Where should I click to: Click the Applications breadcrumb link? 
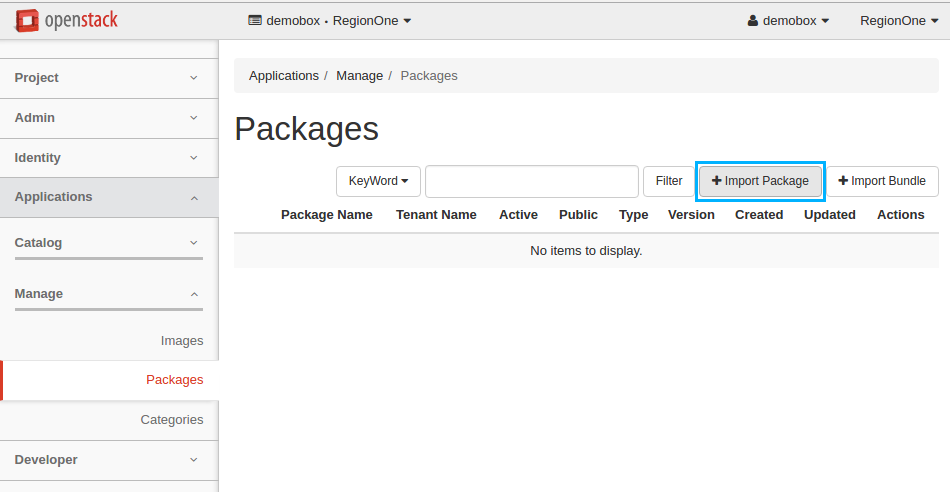pyautogui.click(x=284, y=76)
